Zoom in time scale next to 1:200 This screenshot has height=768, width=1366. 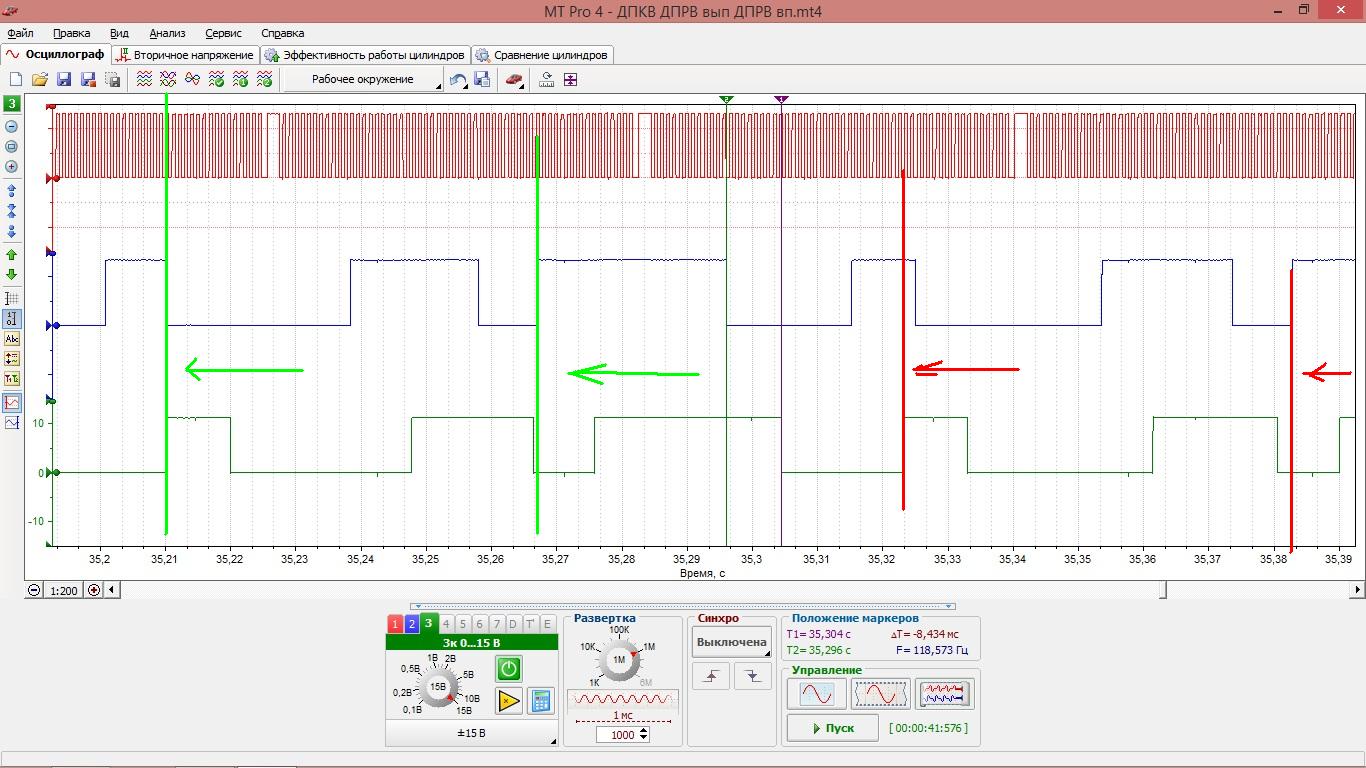click(94, 590)
